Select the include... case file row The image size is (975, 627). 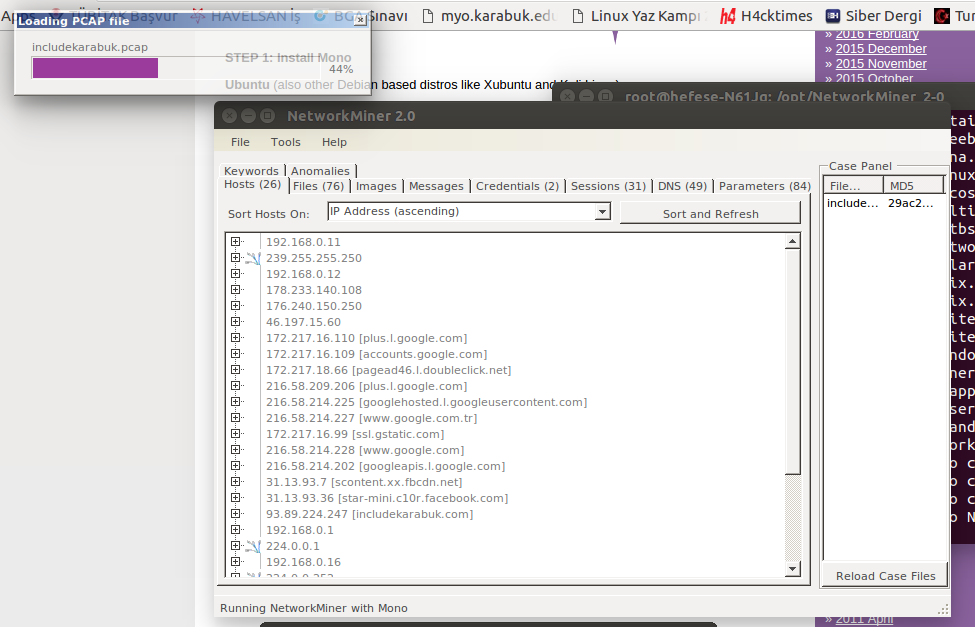[x=884, y=203]
